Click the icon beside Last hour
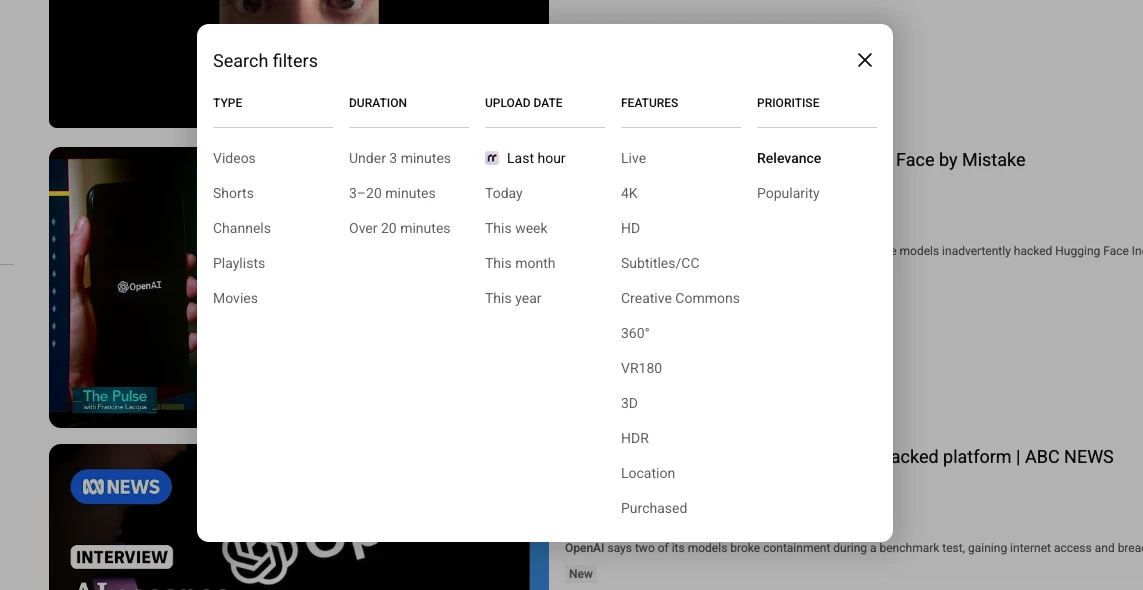This screenshot has height=590, width=1143. (x=492, y=158)
